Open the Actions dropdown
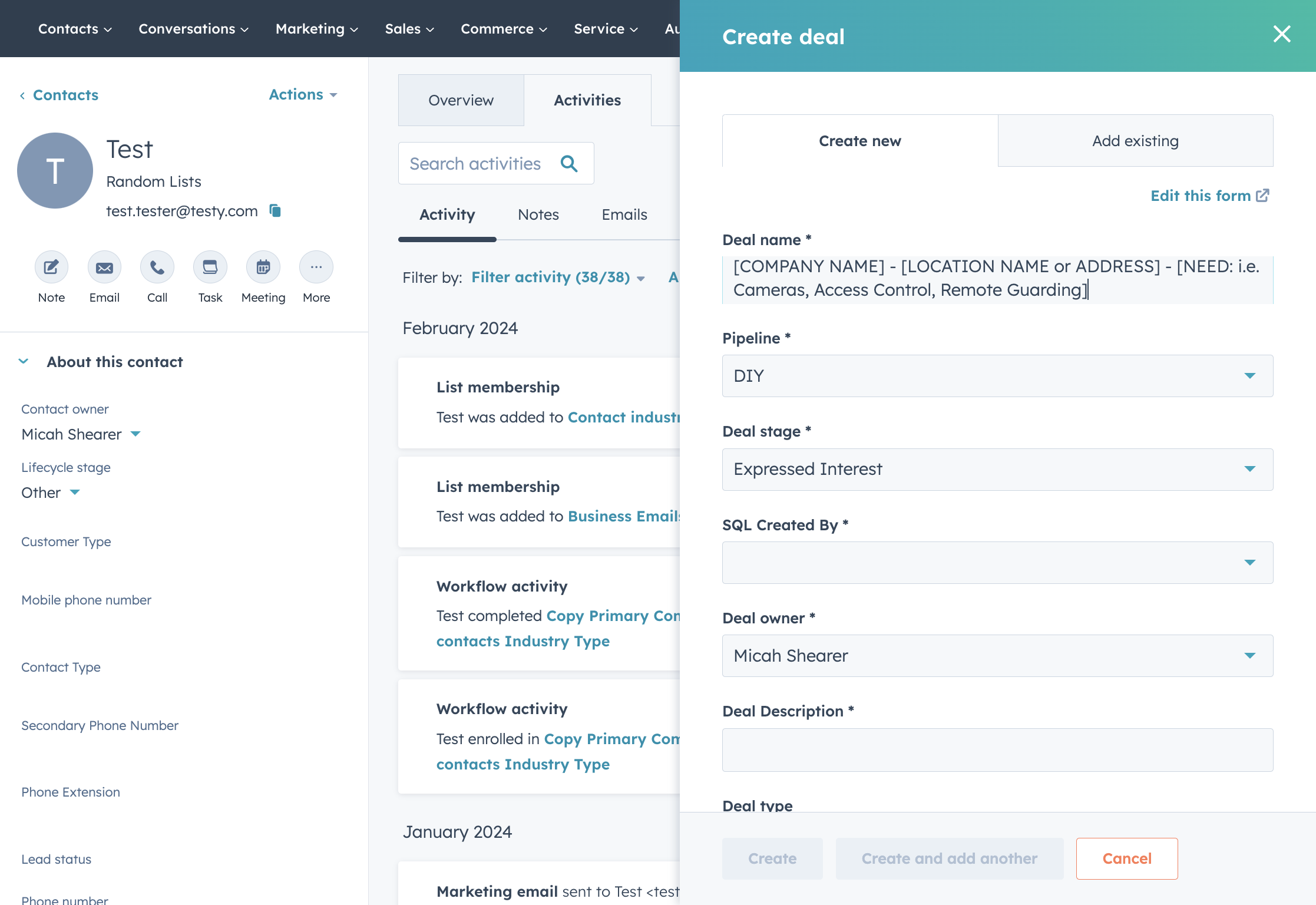The image size is (1316, 905). [303, 94]
